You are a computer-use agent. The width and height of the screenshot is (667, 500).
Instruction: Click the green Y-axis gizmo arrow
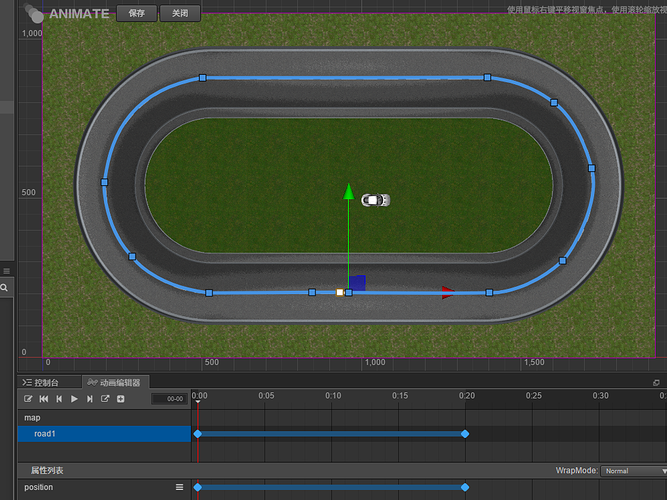click(x=348, y=191)
